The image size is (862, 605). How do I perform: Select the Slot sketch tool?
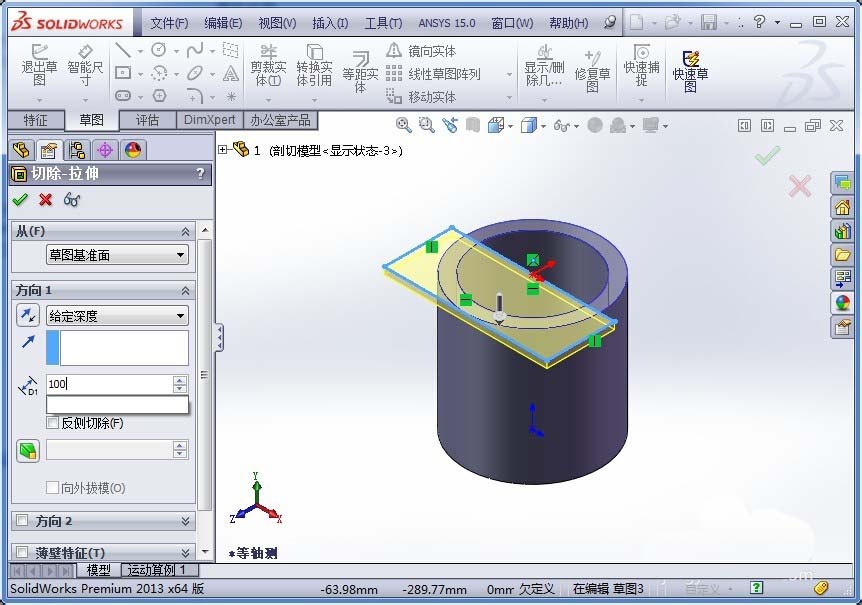[123, 96]
